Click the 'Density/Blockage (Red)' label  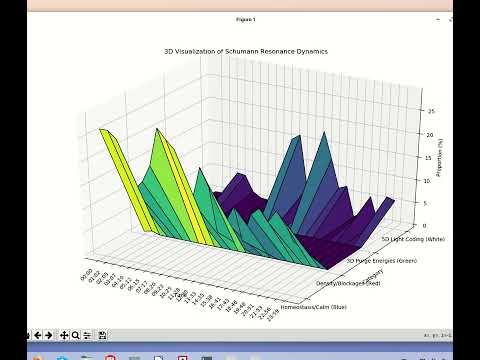coord(348,283)
